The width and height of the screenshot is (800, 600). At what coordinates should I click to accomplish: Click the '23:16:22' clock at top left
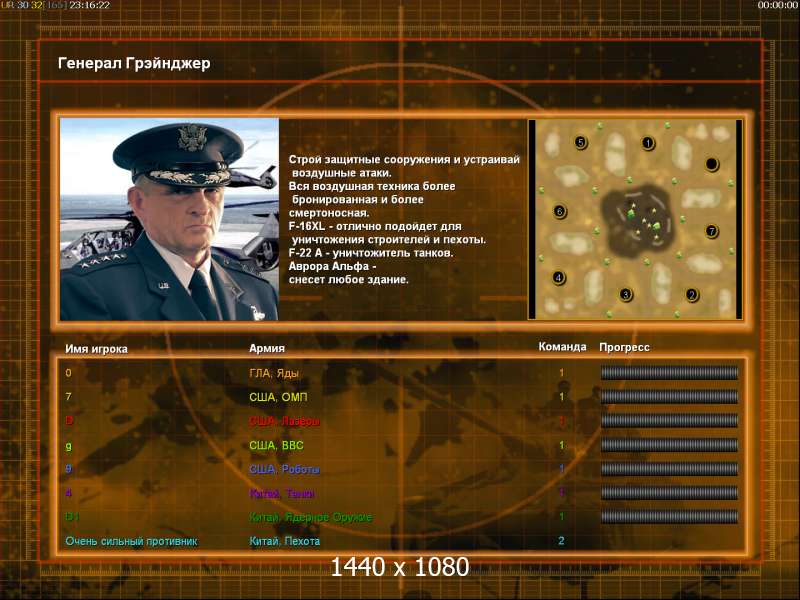89,5
